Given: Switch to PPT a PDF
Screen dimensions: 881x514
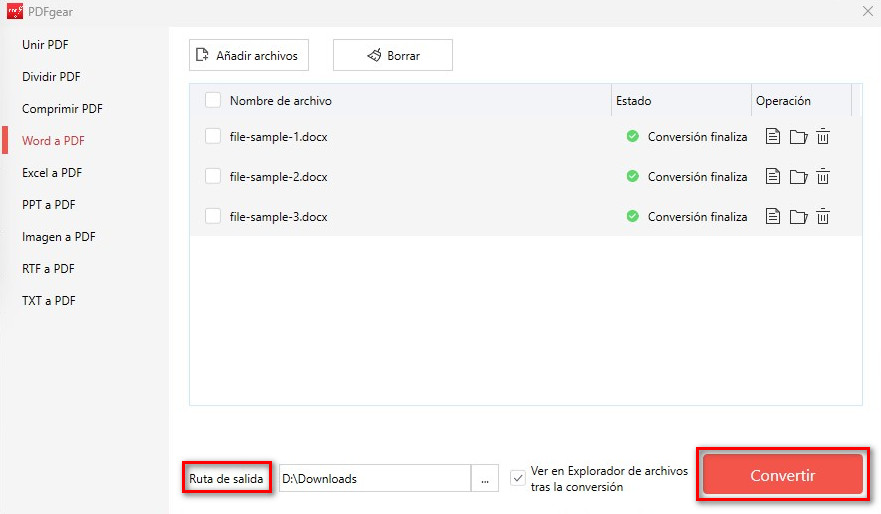Looking at the screenshot, I should (x=49, y=204).
